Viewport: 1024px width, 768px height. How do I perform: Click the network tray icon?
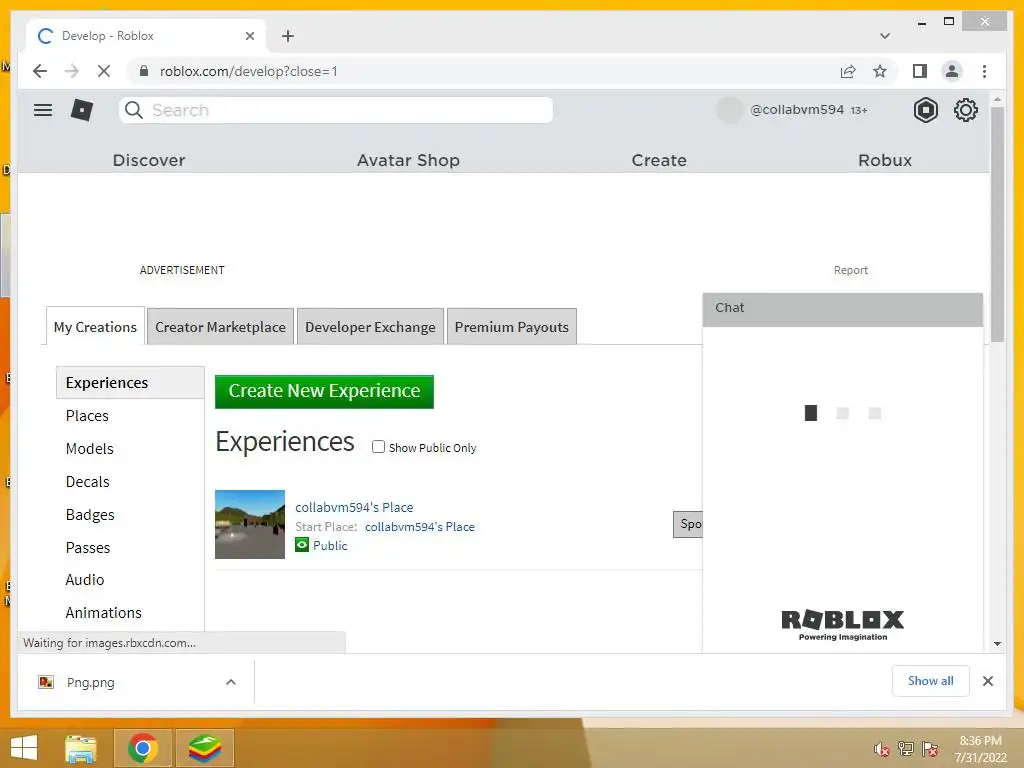click(906, 749)
